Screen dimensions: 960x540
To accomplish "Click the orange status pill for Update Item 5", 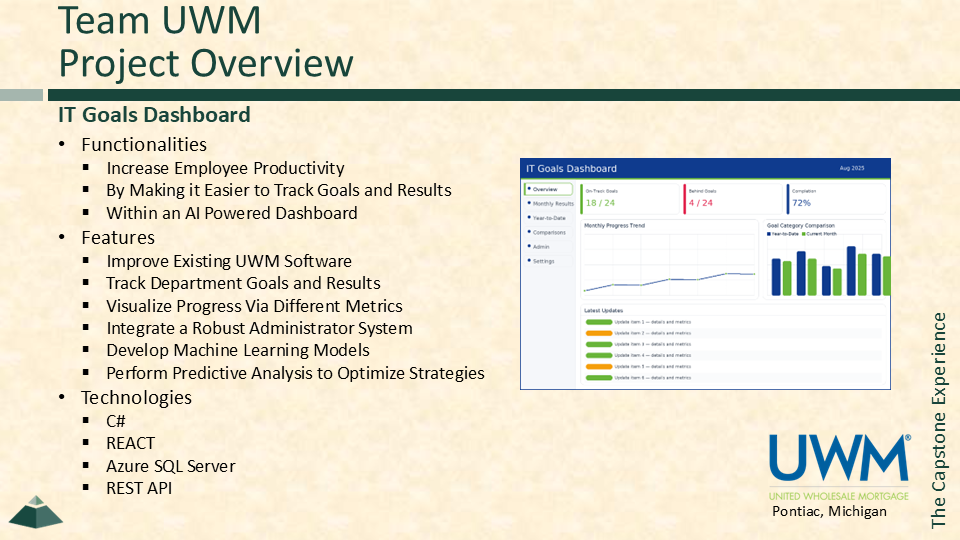I will click(598, 366).
